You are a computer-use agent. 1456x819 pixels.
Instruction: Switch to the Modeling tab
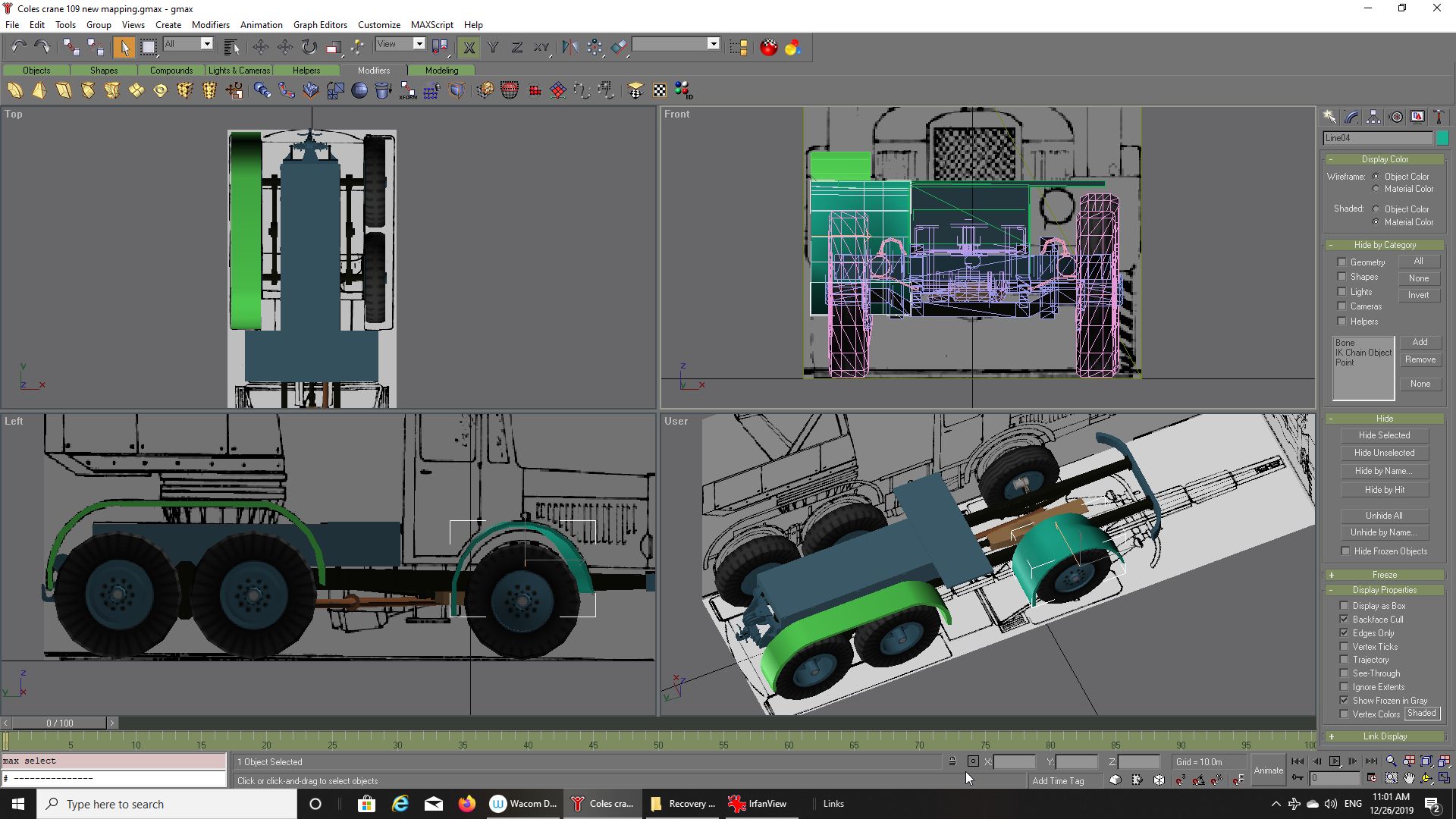(x=441, y=70)
